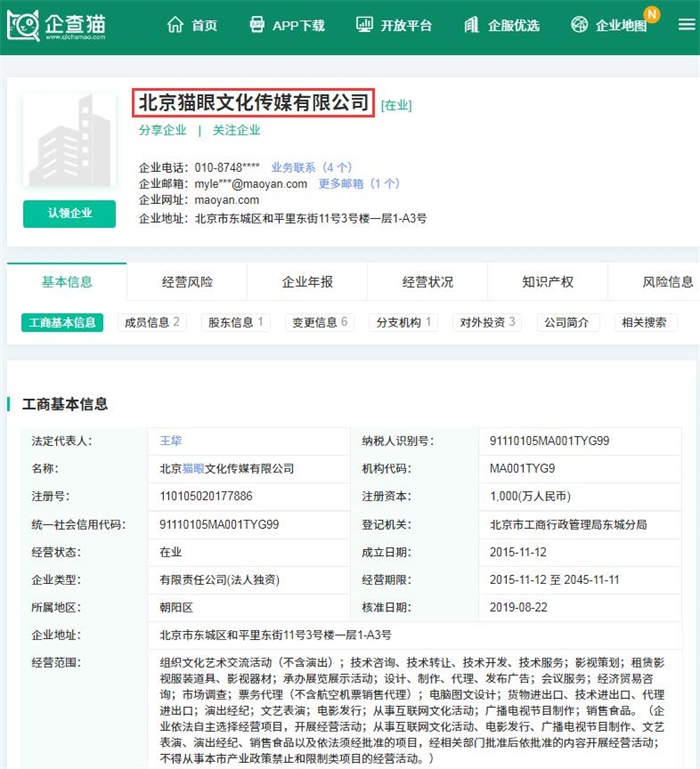
Task: Click 企业类型 value 有限责任公司(法人独资)
Action: pos(220,580)
